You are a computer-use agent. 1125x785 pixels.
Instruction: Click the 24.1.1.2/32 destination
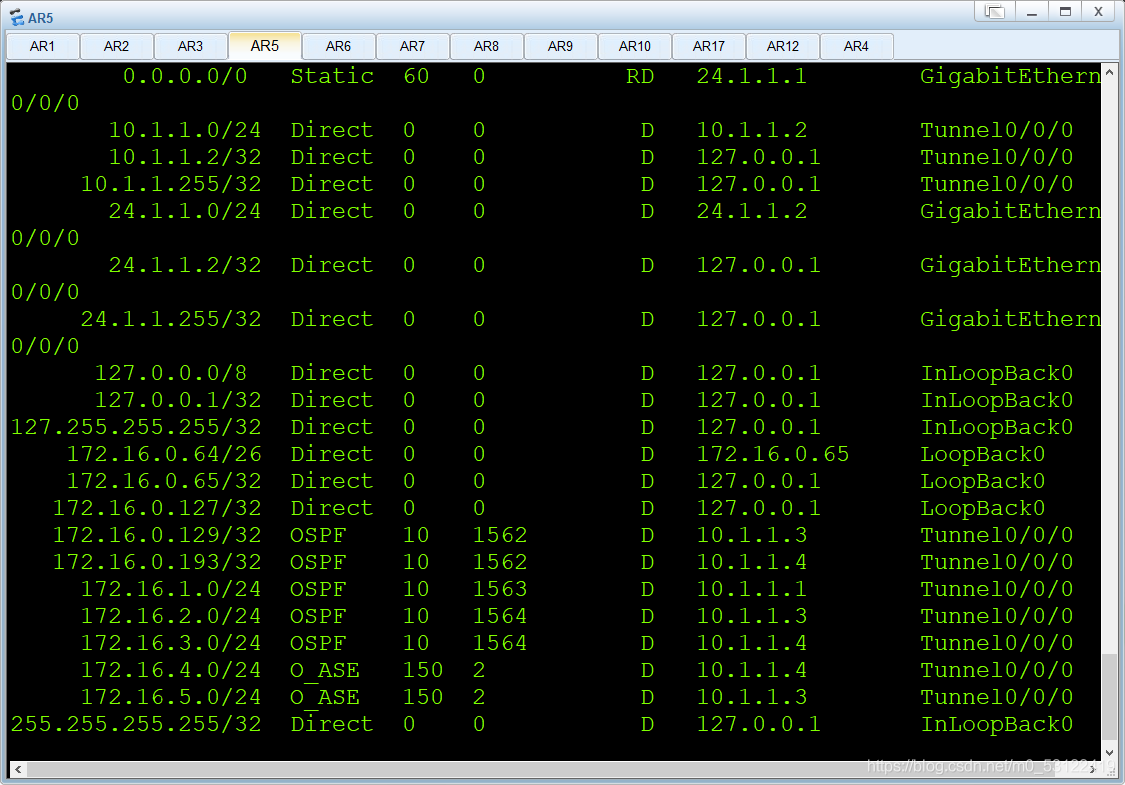(184, 265)
